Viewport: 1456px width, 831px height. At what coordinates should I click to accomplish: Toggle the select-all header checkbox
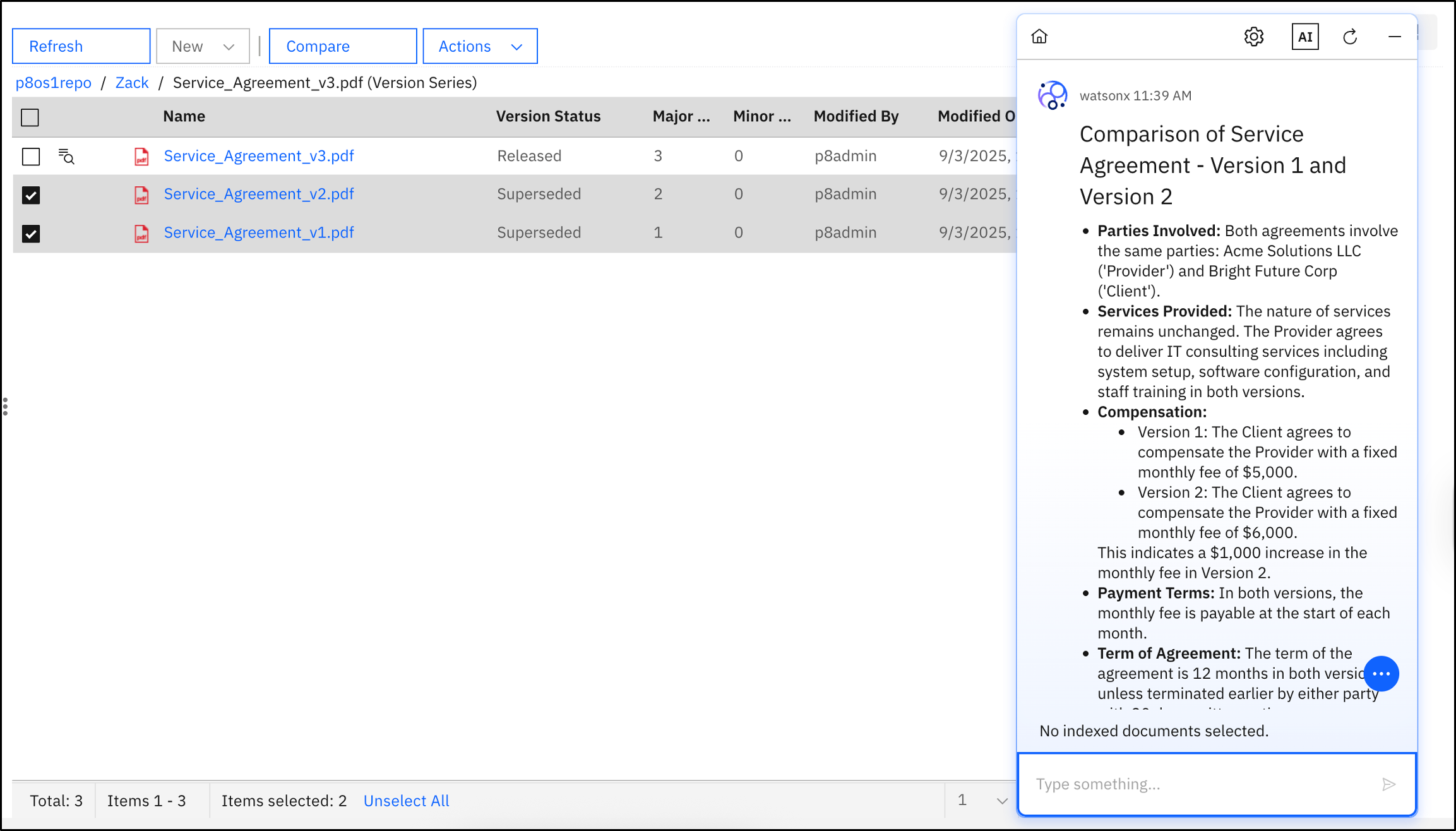click(30, 117)
